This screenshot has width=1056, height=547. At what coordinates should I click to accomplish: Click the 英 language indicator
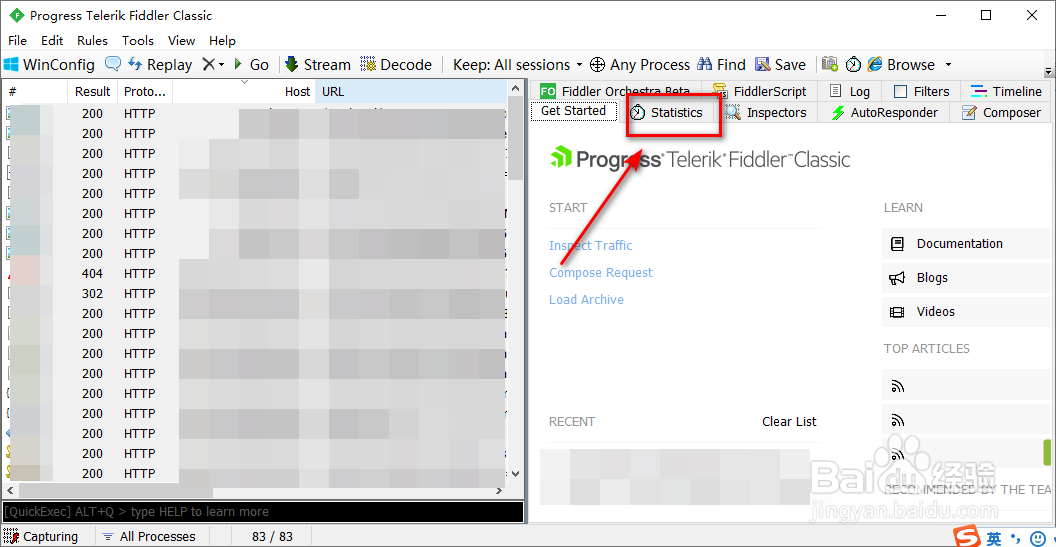coord(994,538)
